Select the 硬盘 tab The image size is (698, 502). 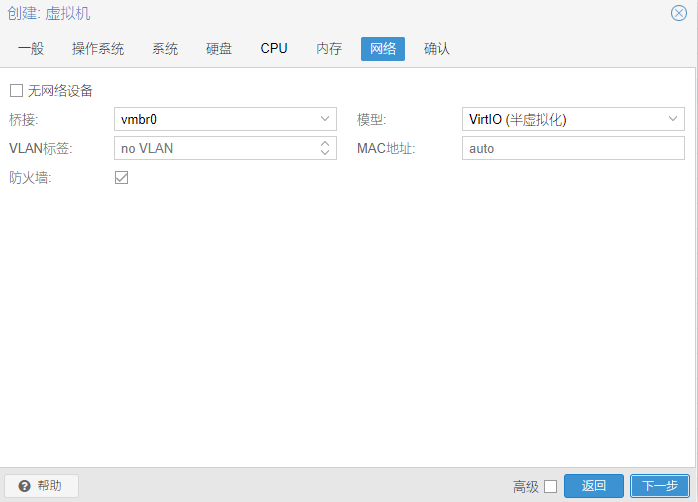(x=219, y=49)
